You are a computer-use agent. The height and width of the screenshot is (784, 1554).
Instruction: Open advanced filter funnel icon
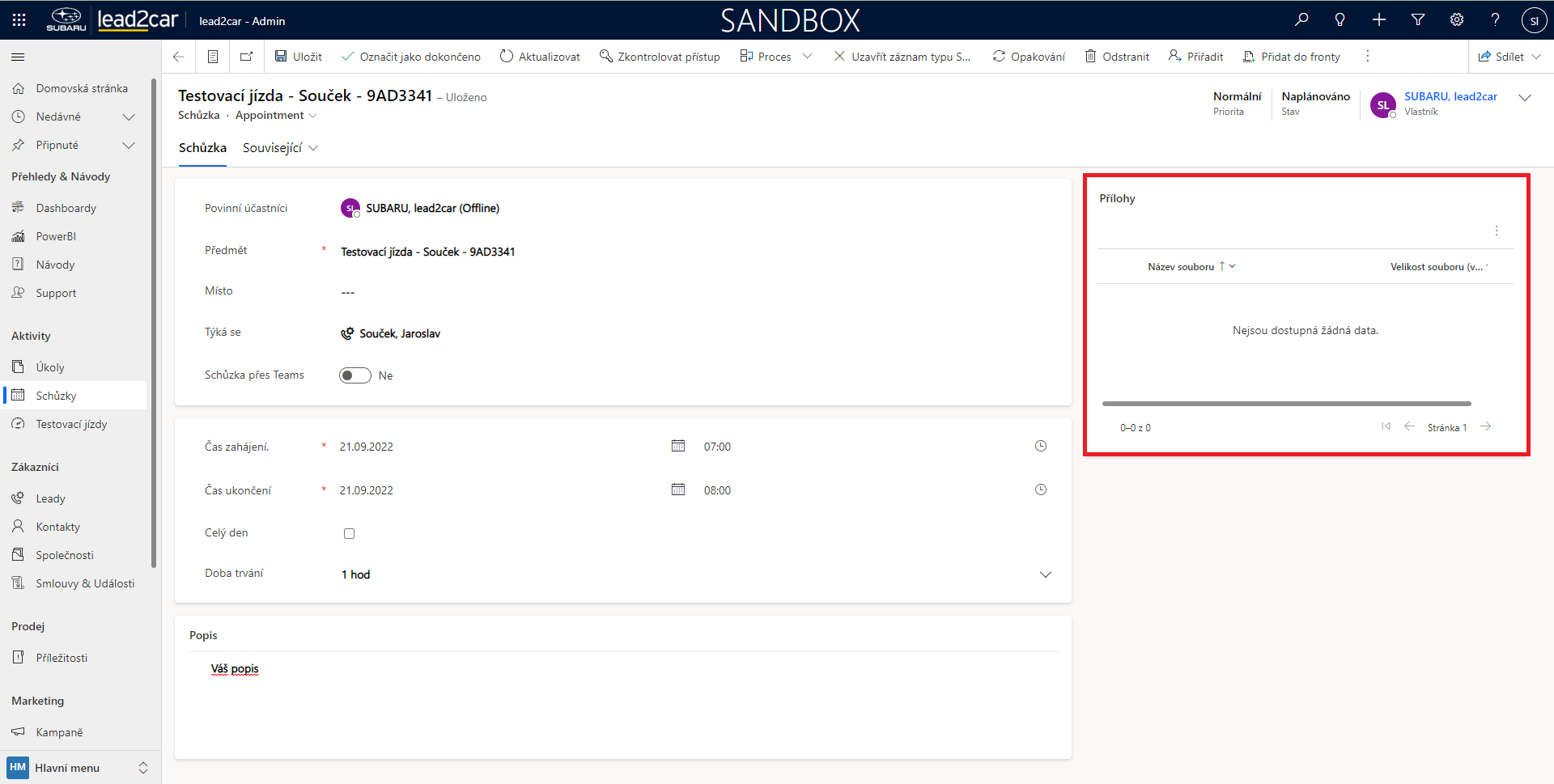pyautogui.click(x=1418, y=20)
